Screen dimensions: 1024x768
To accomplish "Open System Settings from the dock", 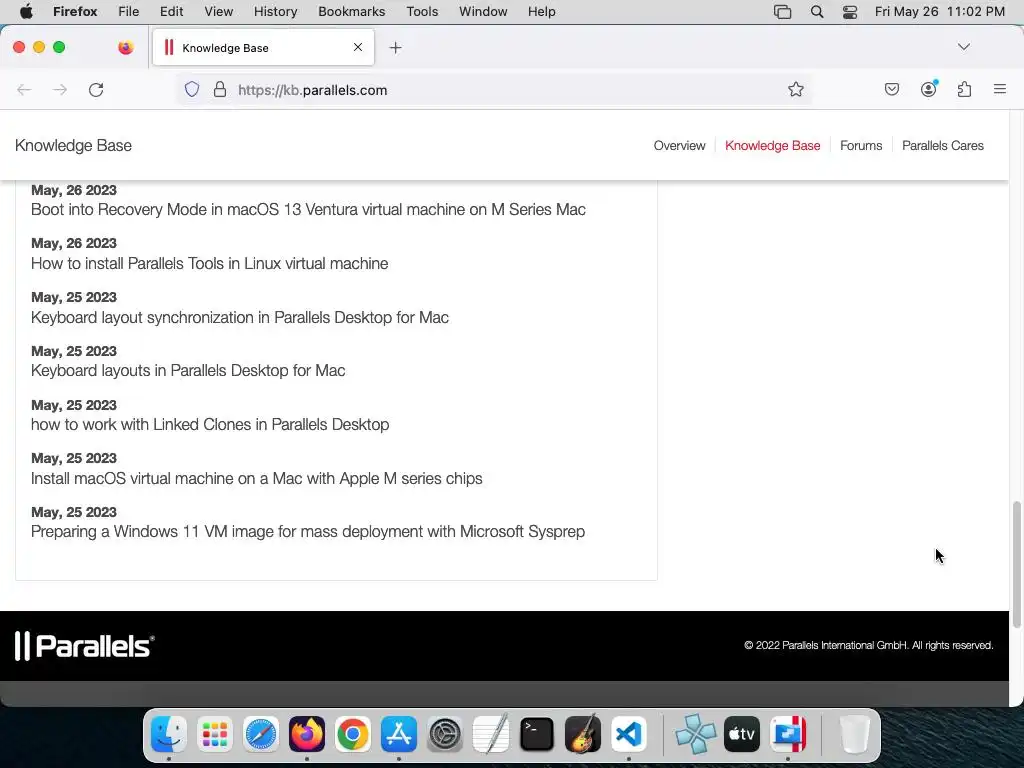I will point(445,734).
